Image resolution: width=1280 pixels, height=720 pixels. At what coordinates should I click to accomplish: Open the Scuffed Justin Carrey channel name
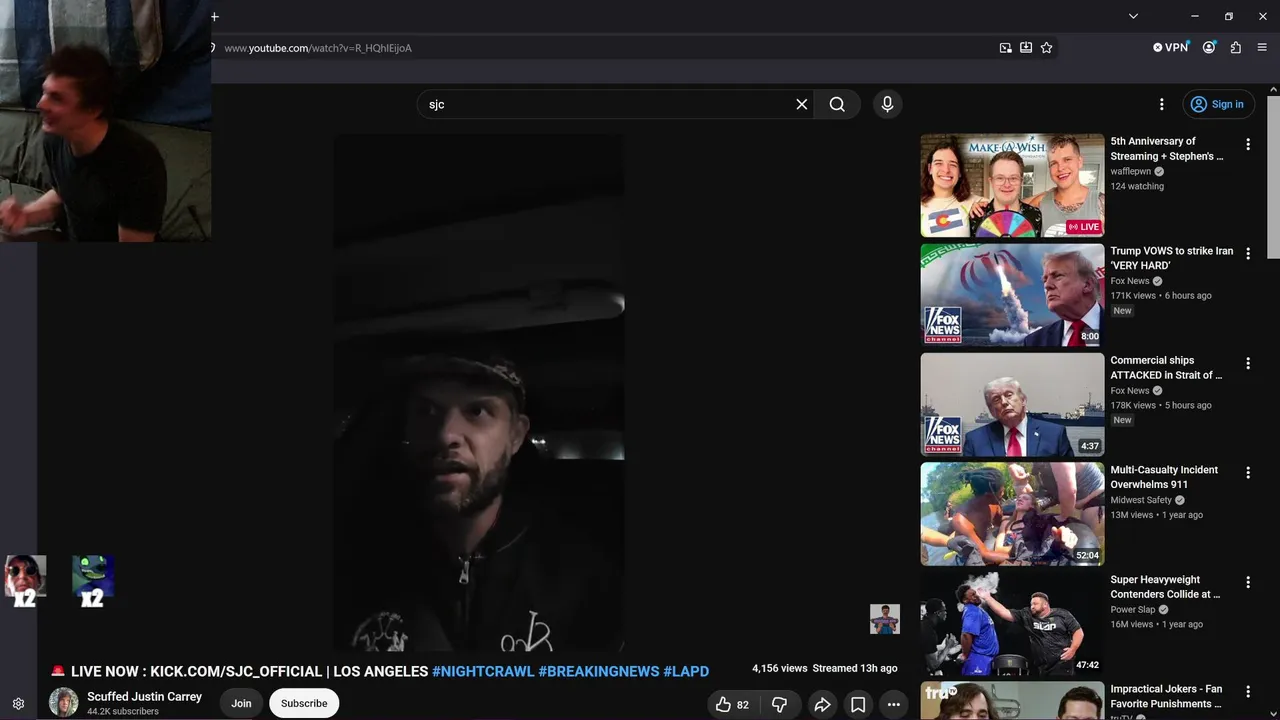(x=144, y=697)
